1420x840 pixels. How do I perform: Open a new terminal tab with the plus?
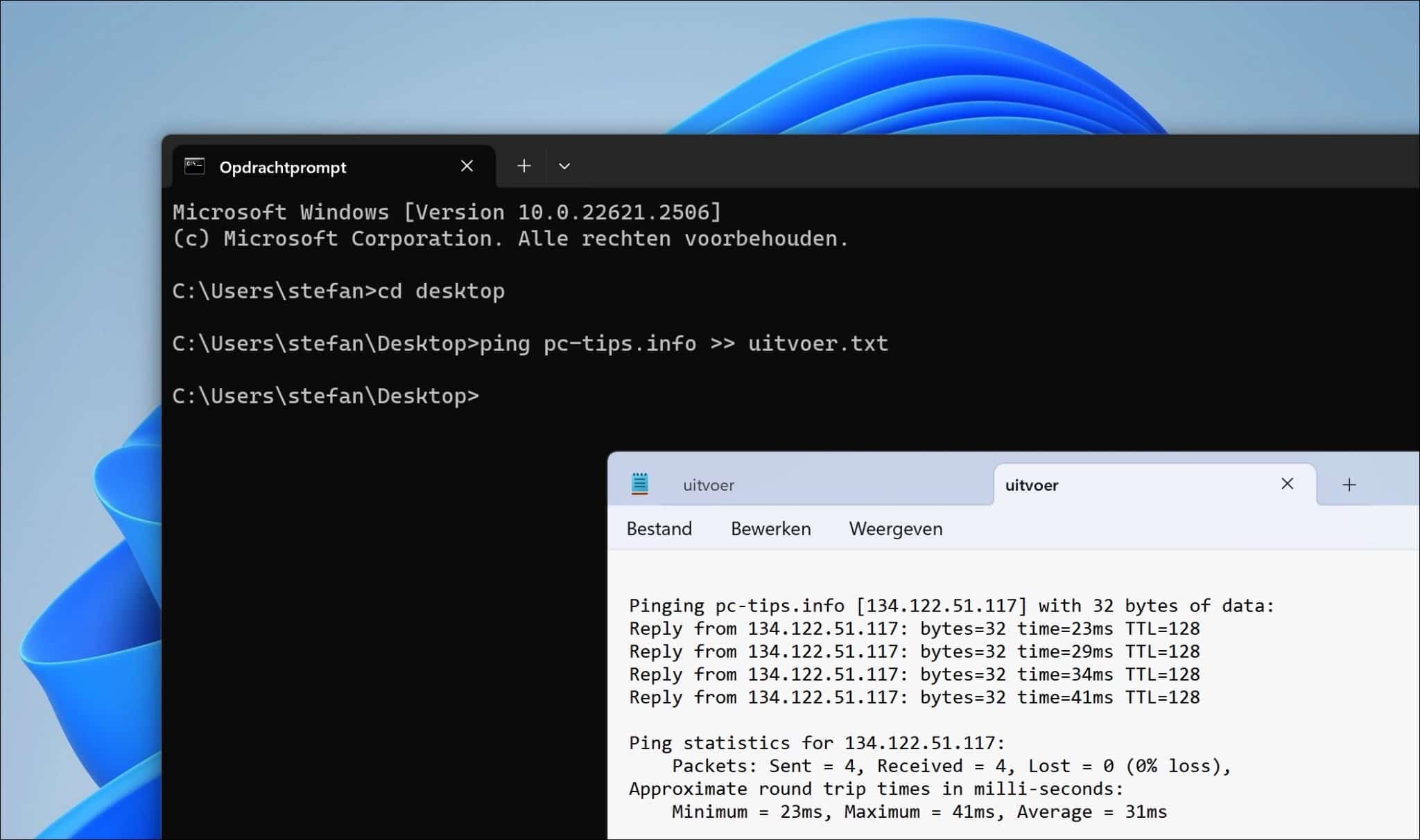tap(524, 166)
